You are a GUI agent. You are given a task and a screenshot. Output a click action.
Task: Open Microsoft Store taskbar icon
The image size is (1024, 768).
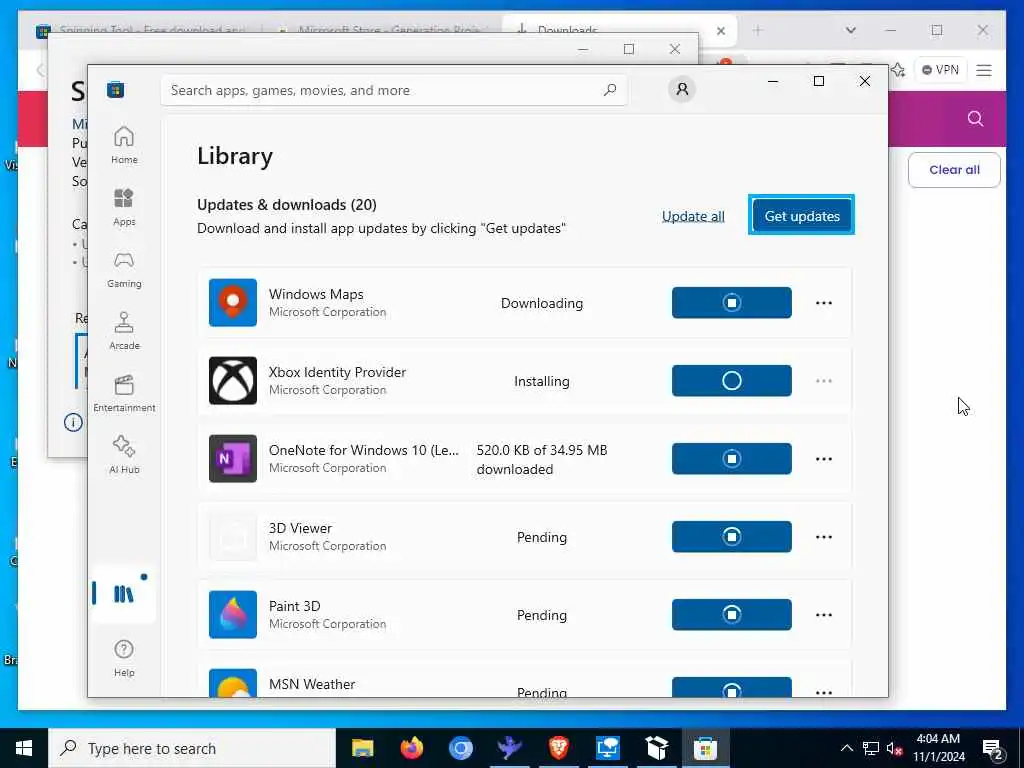(705, 748)
